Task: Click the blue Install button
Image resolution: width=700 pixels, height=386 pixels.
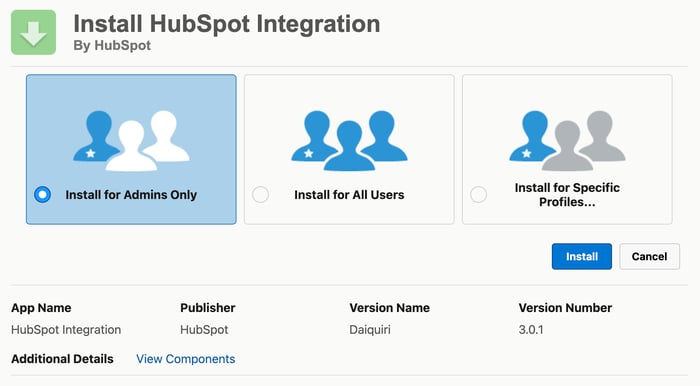Action: 582,256
